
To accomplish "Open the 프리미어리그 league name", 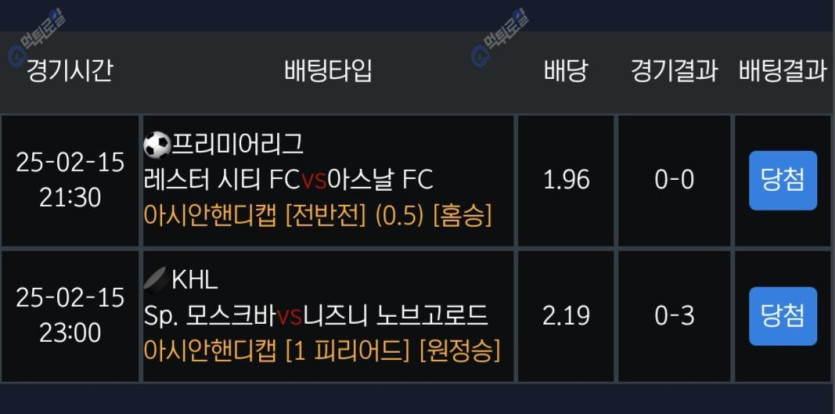I will [x=238, y=146].
